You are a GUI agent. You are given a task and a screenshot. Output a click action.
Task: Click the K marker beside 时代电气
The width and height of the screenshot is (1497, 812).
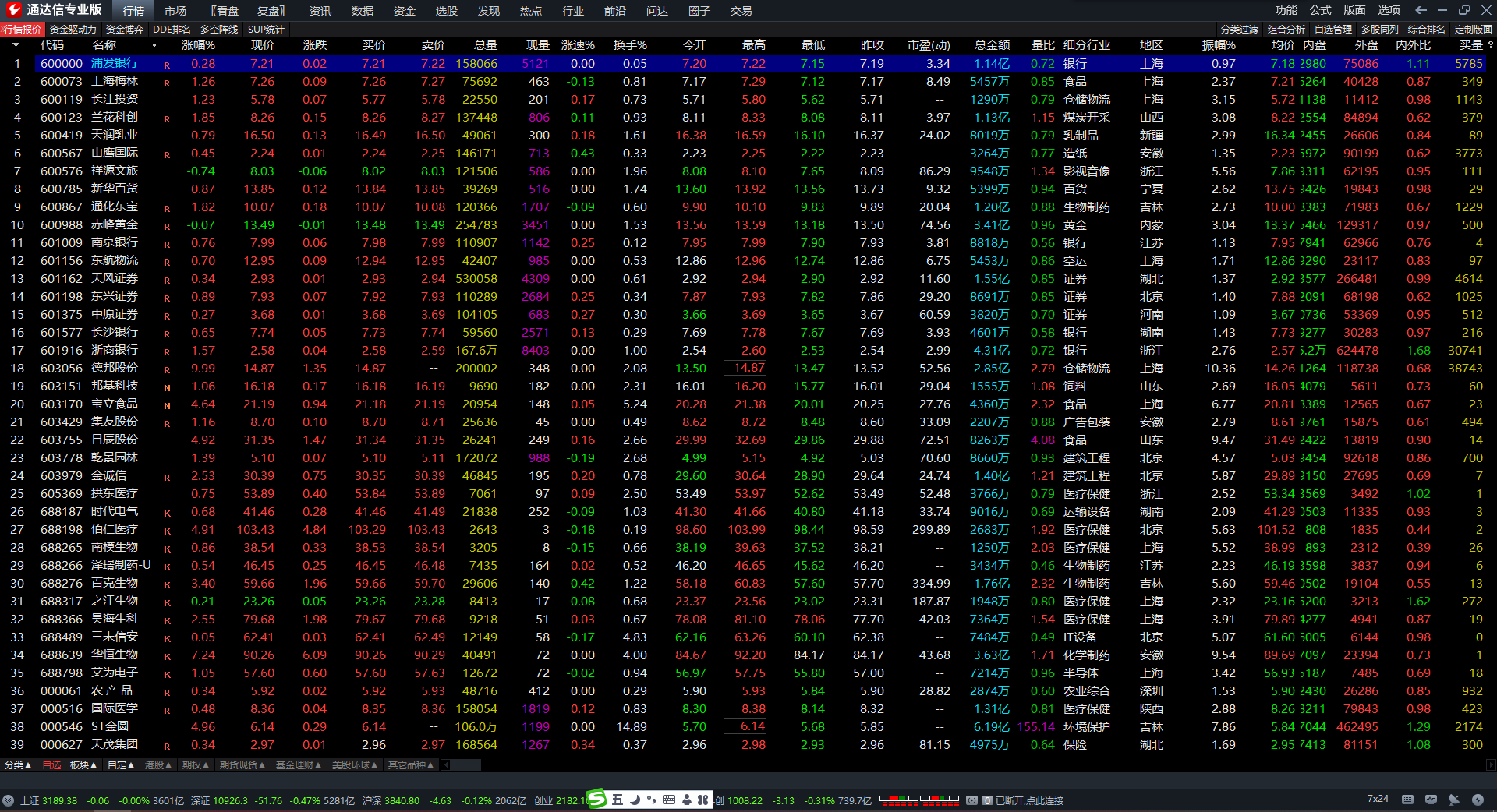point(167,513)
